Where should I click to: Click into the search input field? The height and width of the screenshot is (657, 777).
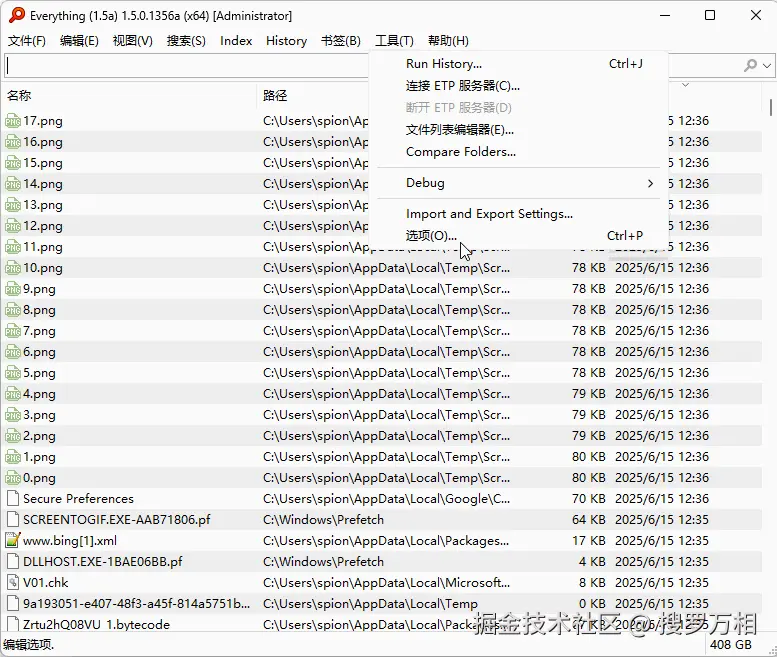click(x=186, y=65)
